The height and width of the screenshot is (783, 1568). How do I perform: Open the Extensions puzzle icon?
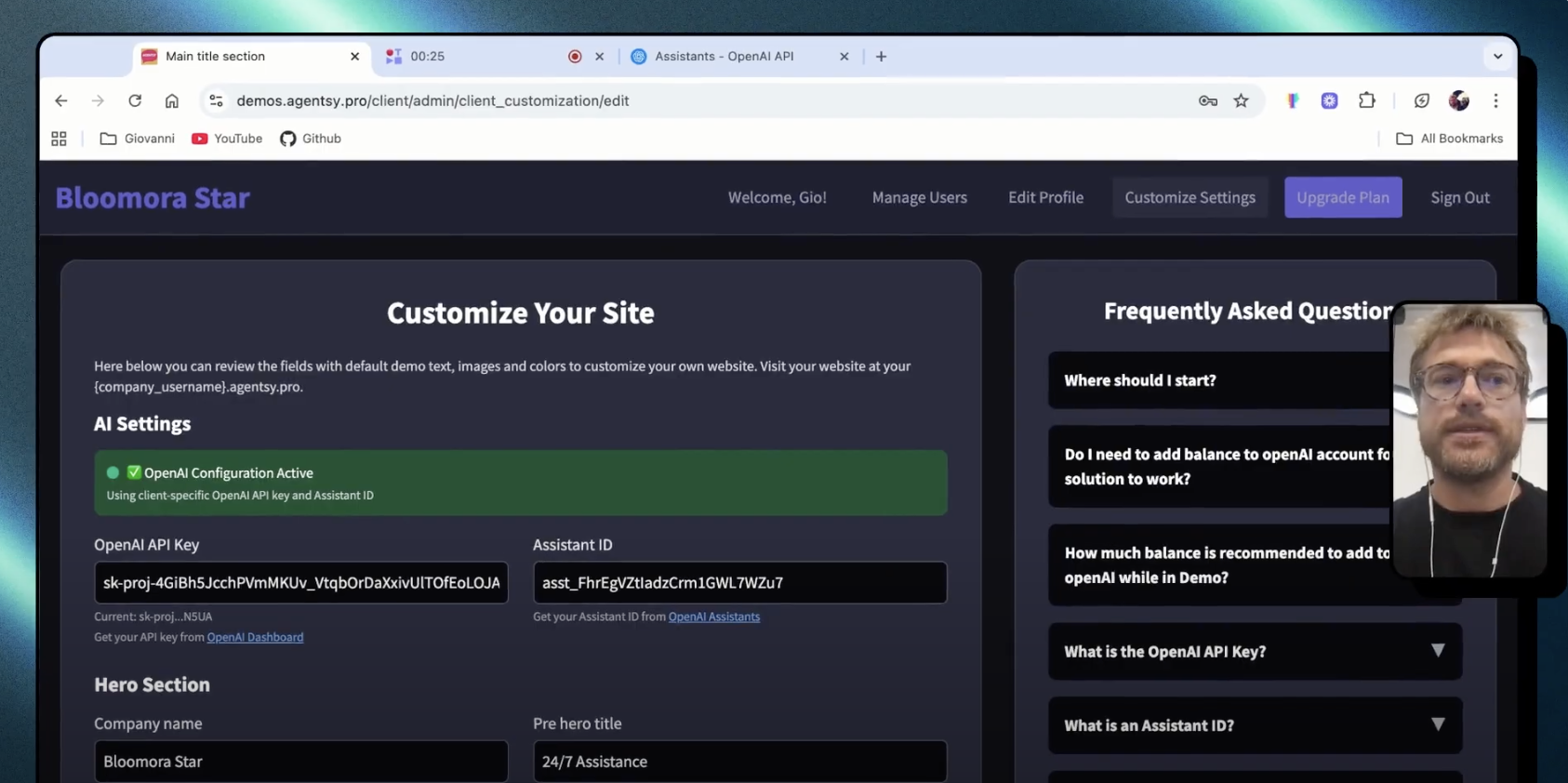(1367, 100)
